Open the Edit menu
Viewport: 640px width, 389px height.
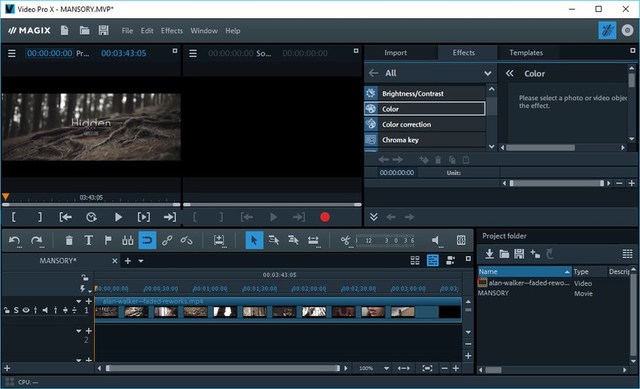147,31
